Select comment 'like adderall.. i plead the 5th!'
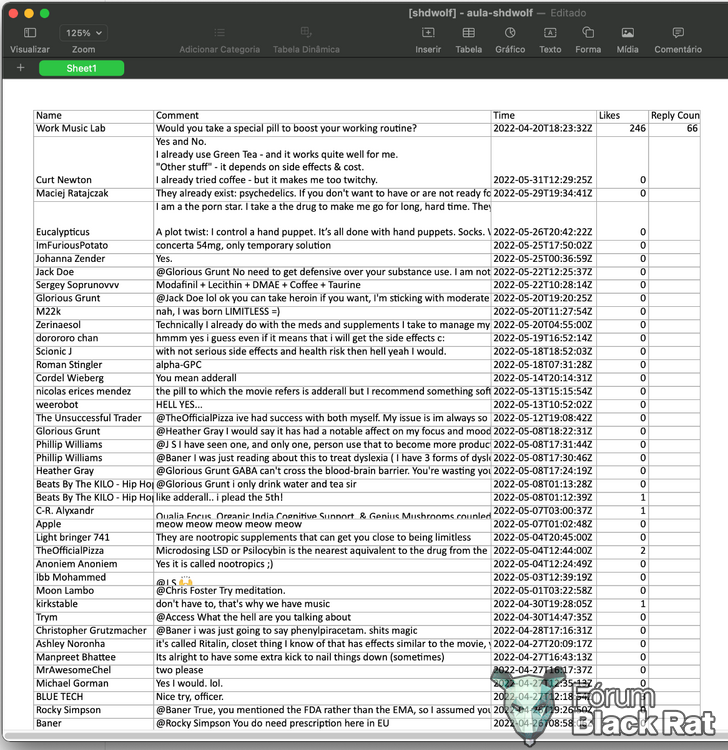 pos(322,498)
